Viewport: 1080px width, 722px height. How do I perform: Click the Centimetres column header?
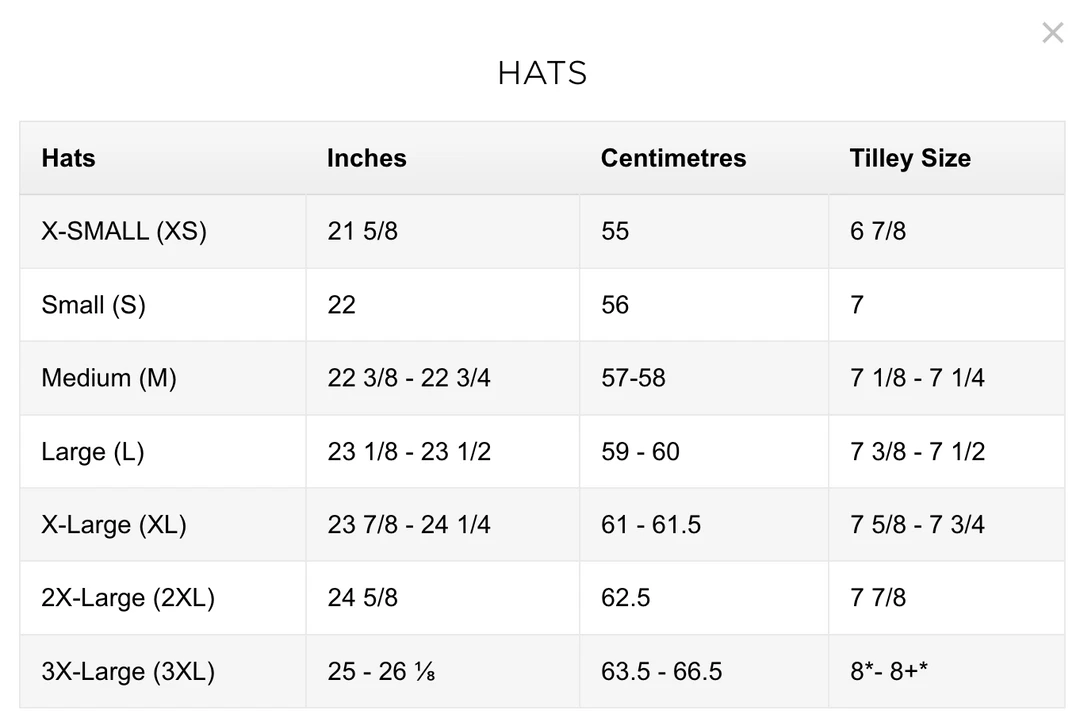(673, 158)
